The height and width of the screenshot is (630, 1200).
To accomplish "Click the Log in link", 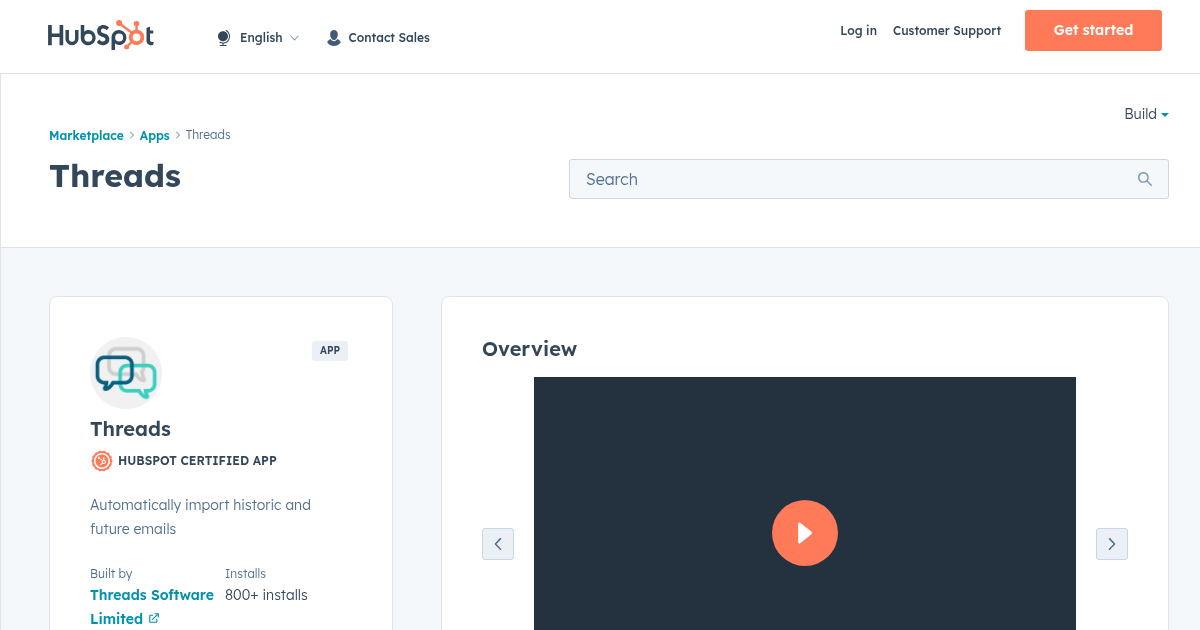I will tap(858, 31).
